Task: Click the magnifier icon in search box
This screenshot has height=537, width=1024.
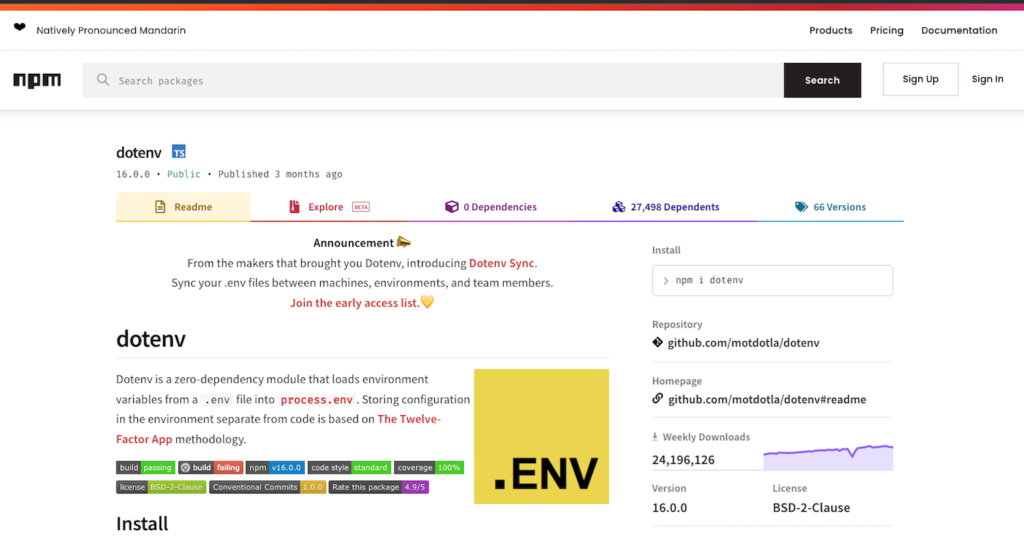Action: coord(103,80)
